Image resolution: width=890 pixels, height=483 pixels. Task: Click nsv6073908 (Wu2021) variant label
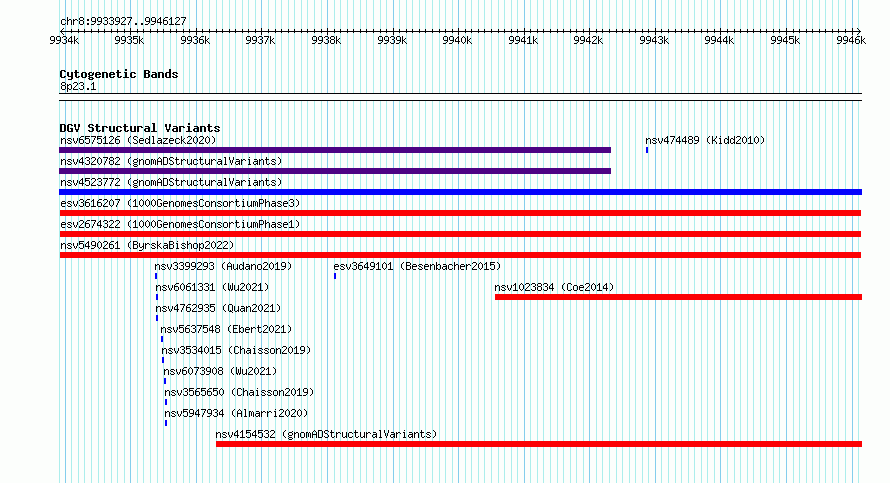(x=220, y=371)
